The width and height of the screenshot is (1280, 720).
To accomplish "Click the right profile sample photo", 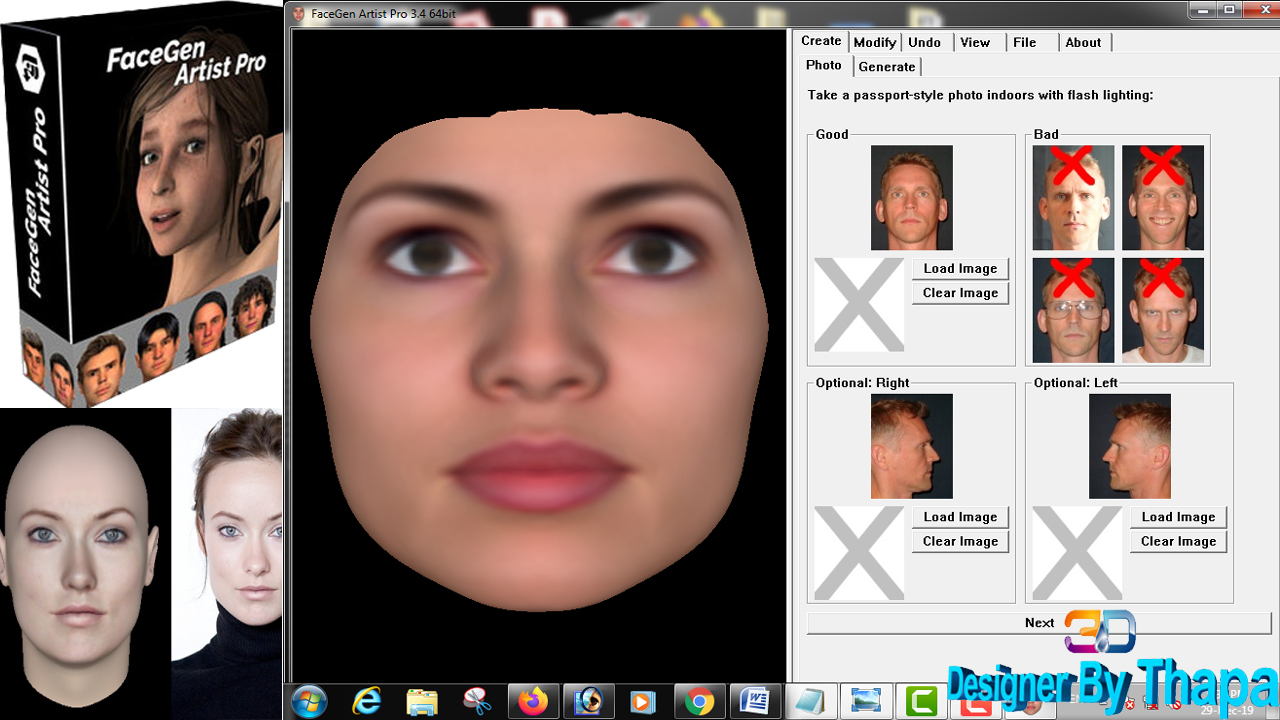I will tap(912, 446).
